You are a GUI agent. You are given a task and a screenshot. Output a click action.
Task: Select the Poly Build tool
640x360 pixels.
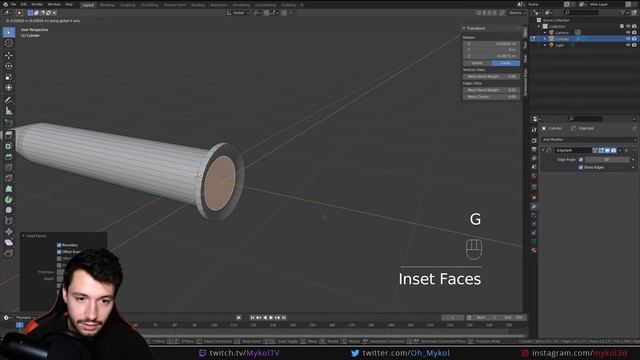pos(9,189)
